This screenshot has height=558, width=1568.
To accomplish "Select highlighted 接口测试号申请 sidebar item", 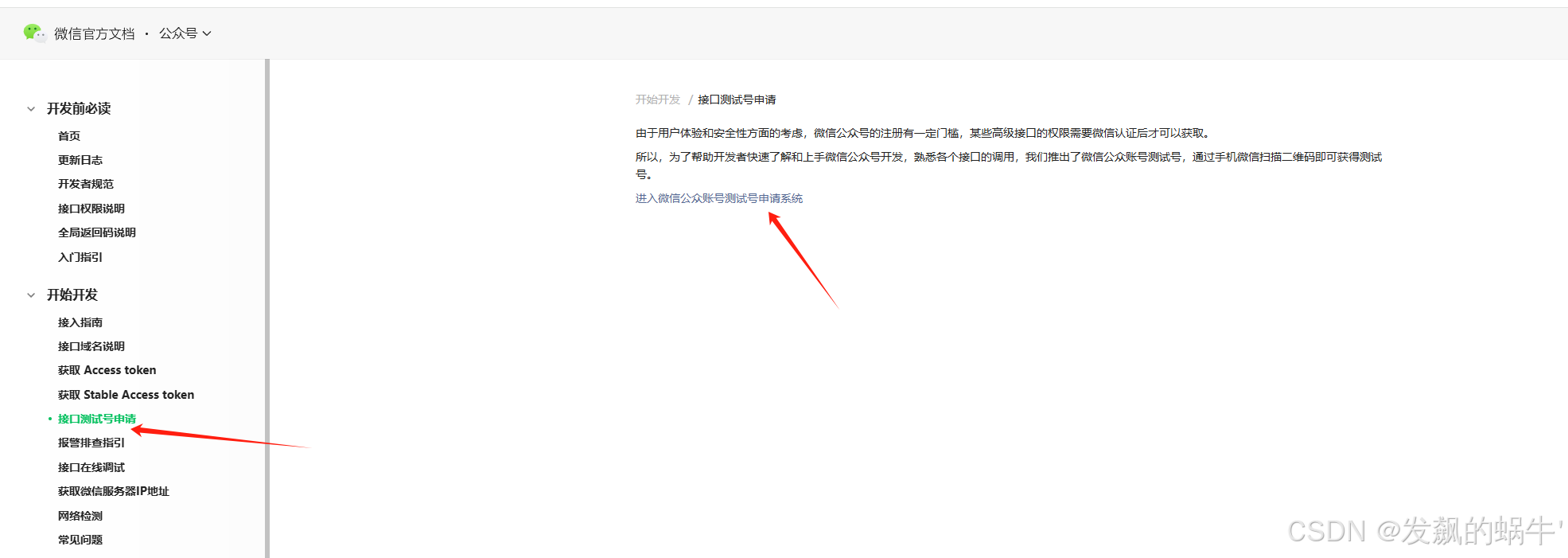I will pos(97,419).
